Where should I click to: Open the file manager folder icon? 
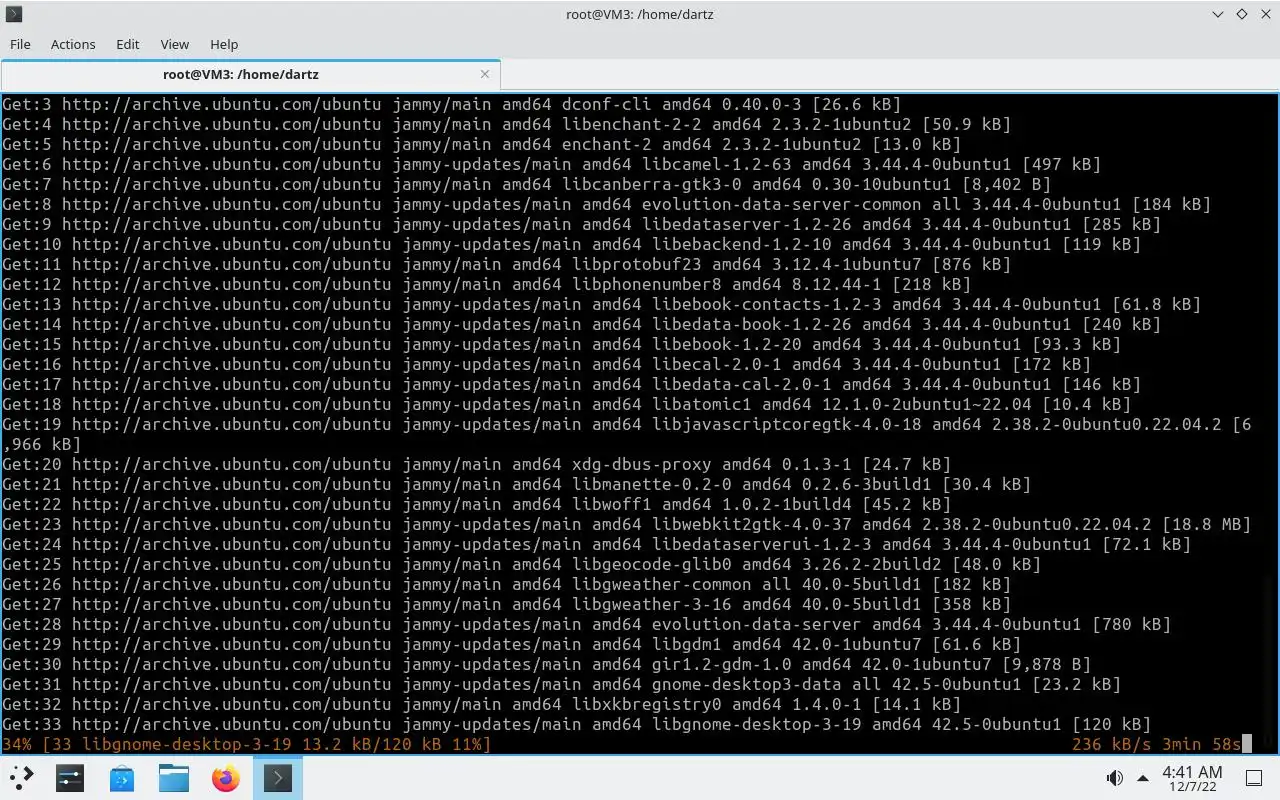tap(174, 777)
